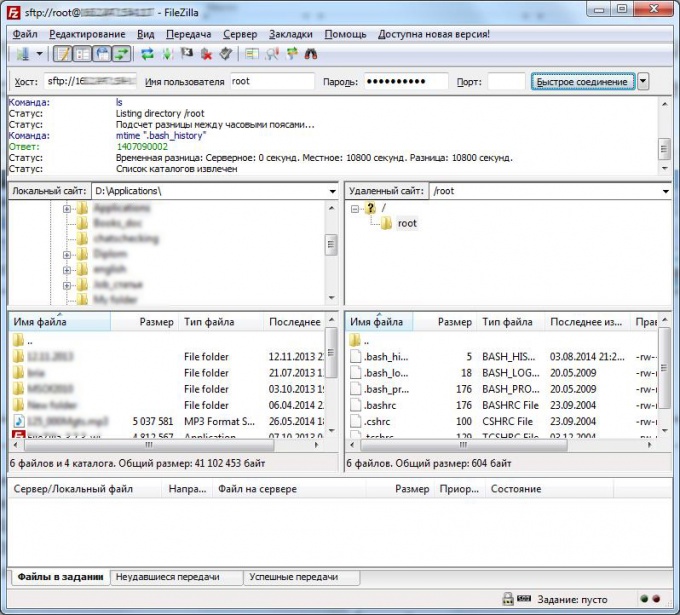Viewport: 680px width, 615px height.
Task: Click the question-mark root folder icon
Action: [x=370, y=208]
